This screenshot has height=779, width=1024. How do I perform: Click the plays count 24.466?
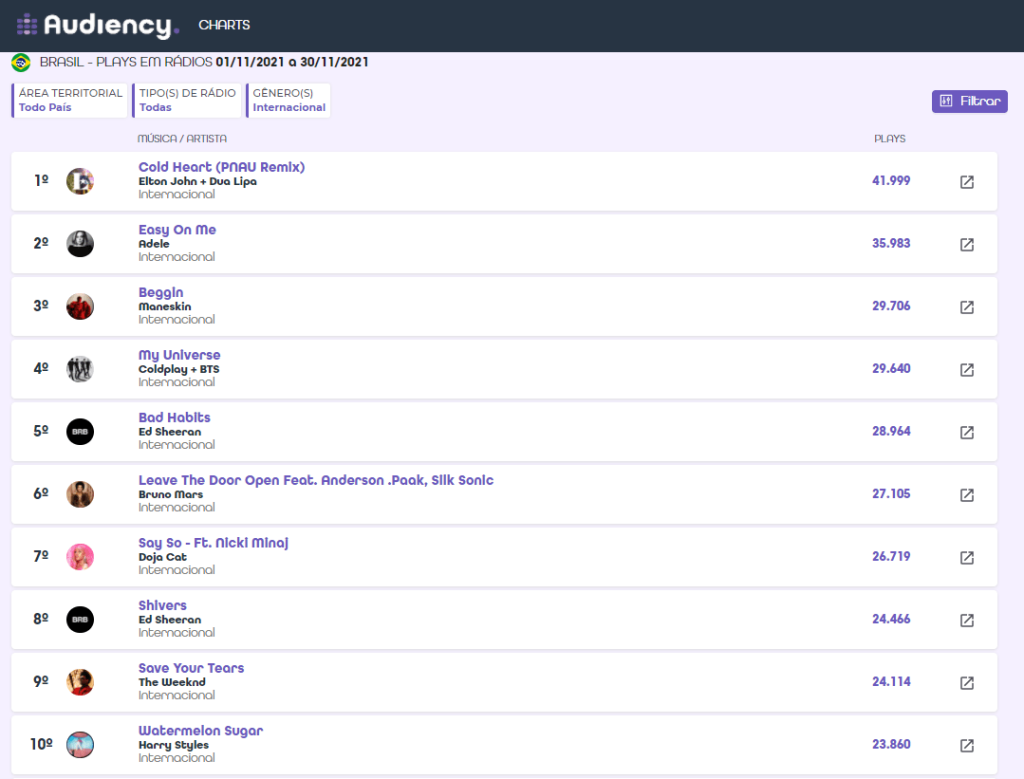pyautogui.click(x=891, y=620)
